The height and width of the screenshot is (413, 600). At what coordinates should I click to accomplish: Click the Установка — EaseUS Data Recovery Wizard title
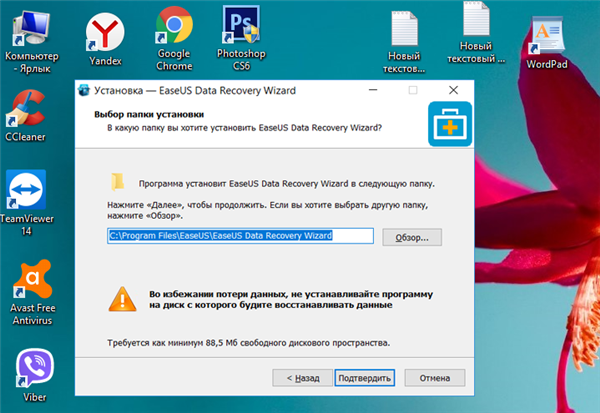tap(195, 91)
